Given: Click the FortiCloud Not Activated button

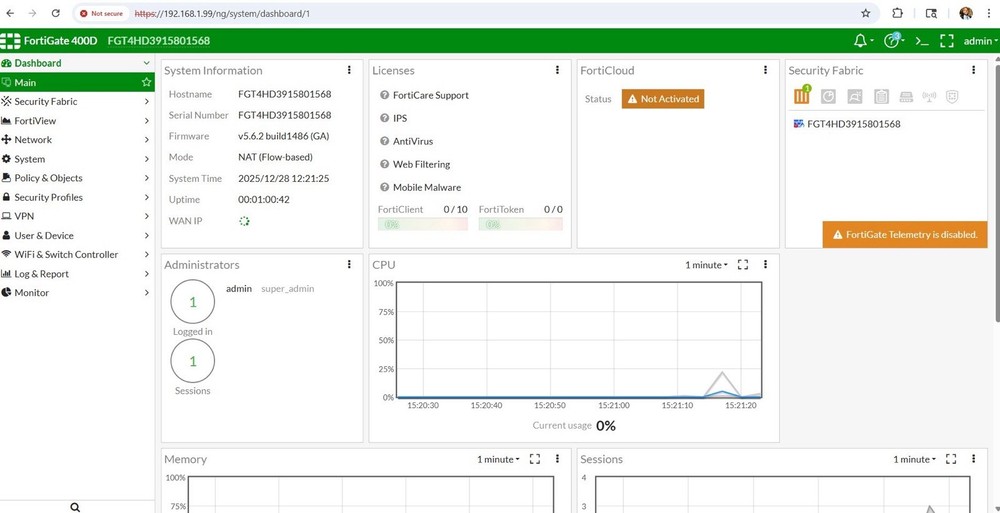Looking at the screenshot, I should point(662,99).
